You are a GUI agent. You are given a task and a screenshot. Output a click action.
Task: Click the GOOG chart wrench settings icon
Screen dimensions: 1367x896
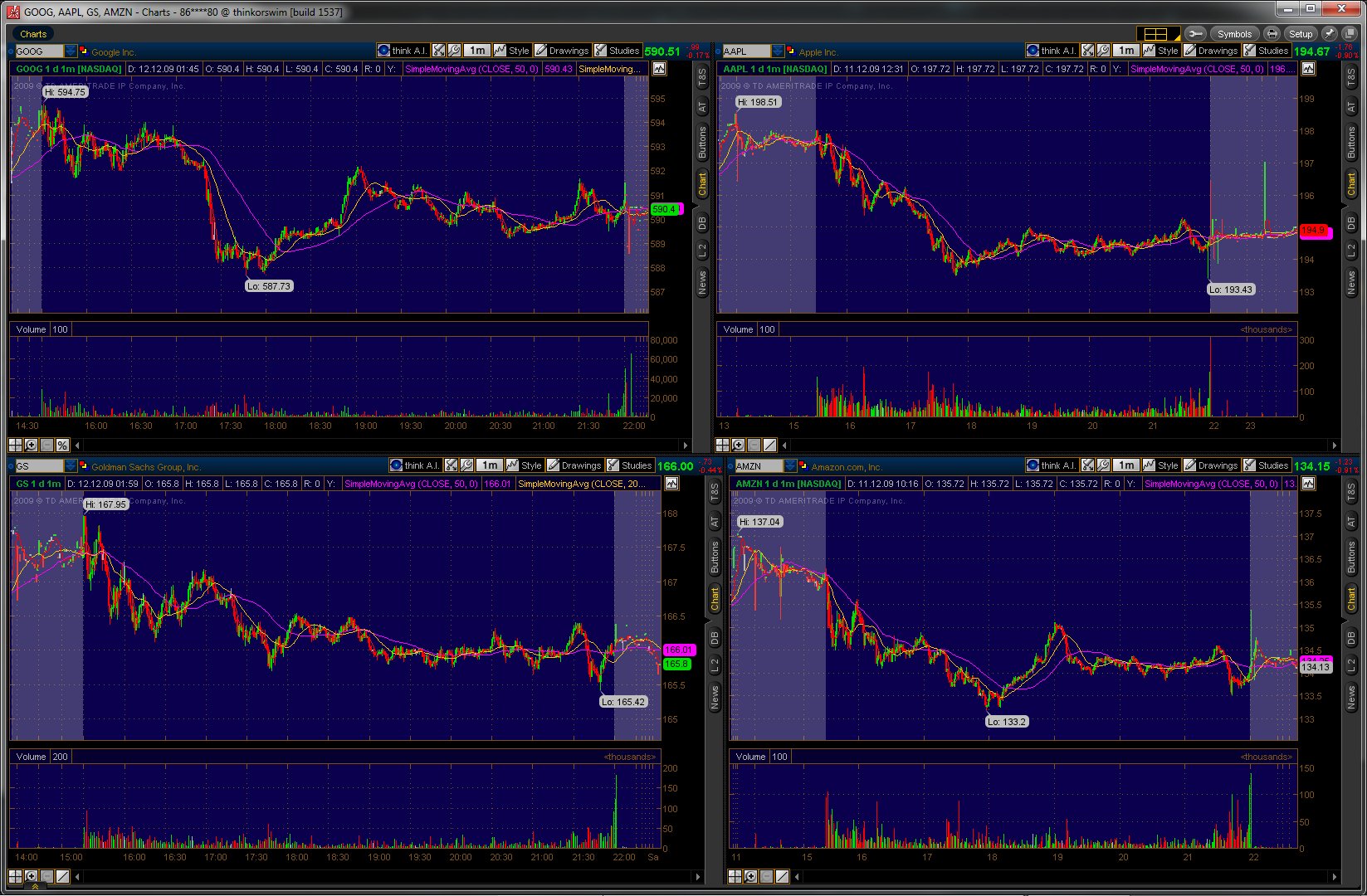(x=453, y=51)
